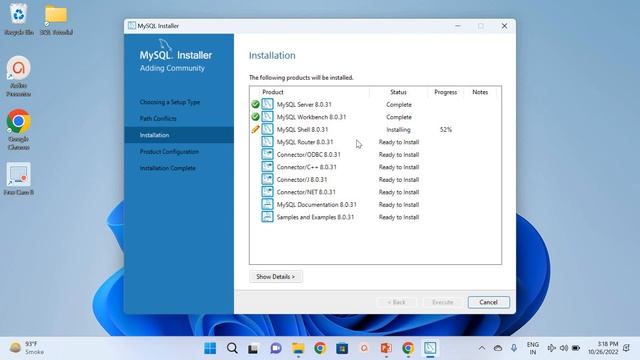This screenshot has width=640, height=360.
Task: Click Installing status of MySQL Shell
Action: coord(398,129)
